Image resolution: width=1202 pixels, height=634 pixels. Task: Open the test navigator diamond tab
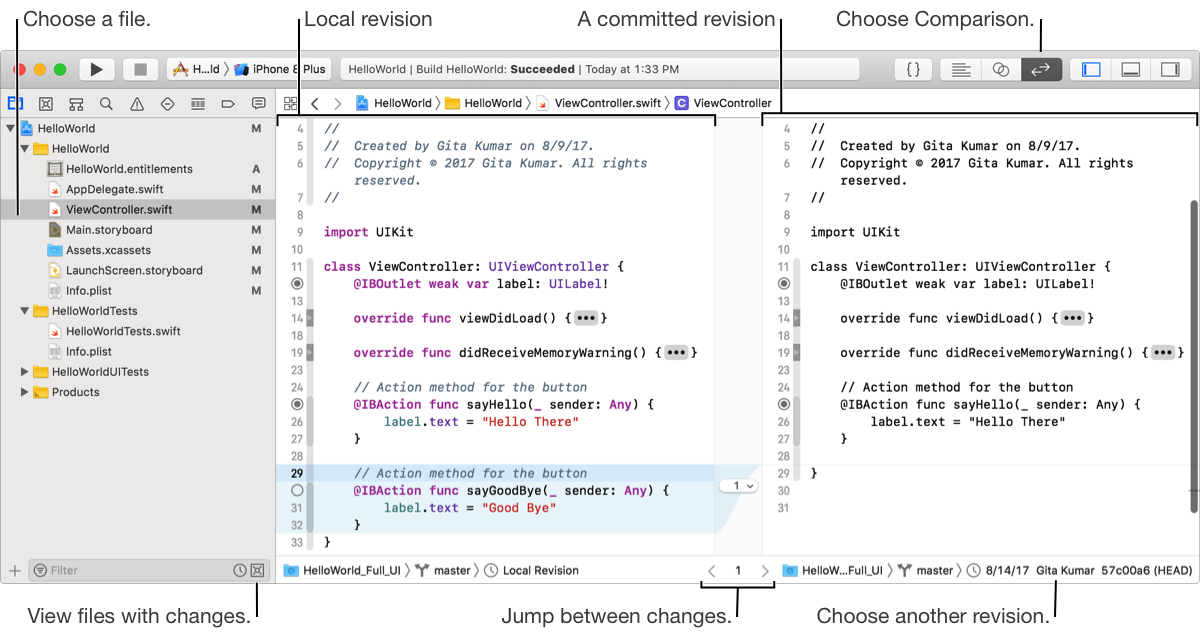(167, 103)
